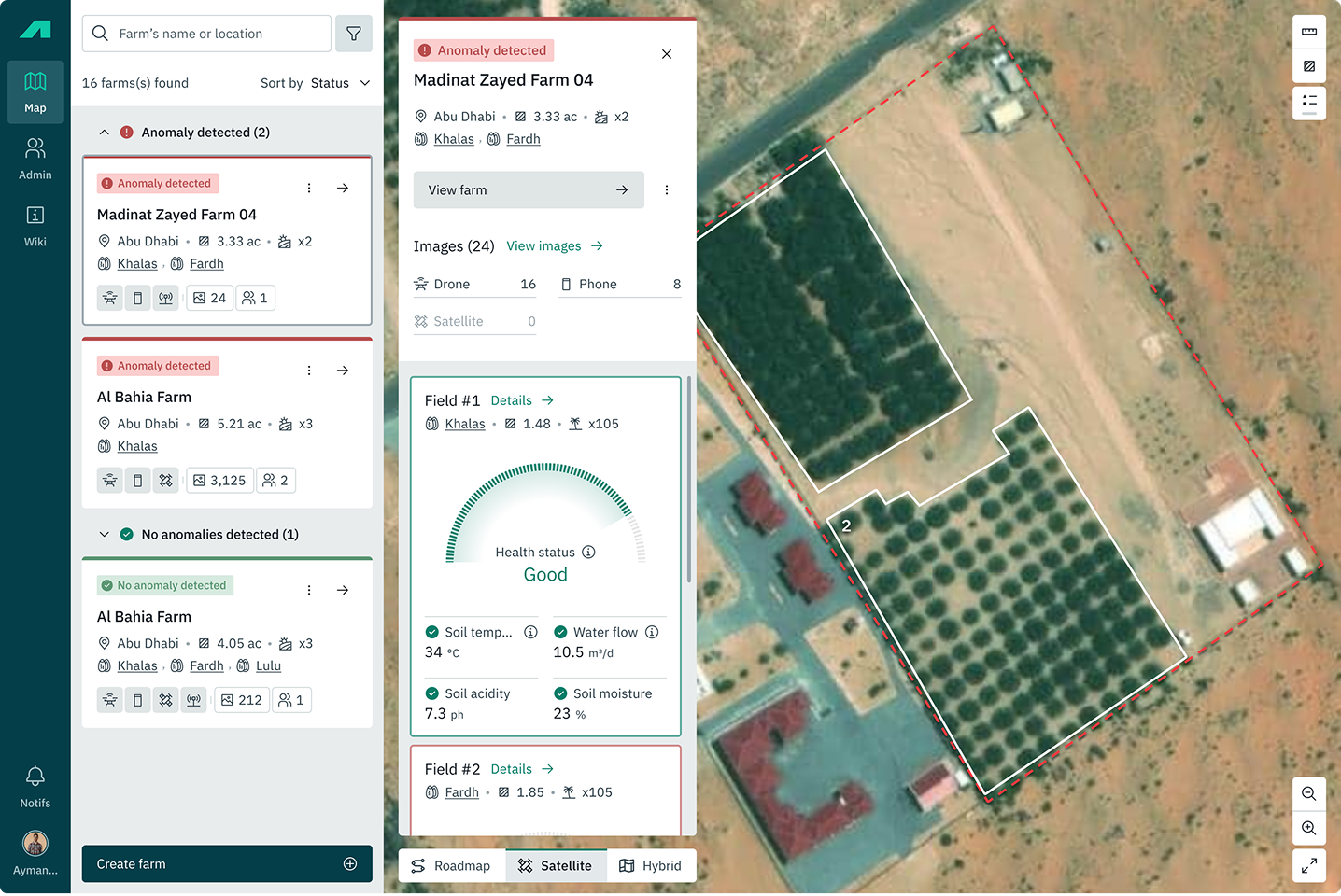Click the ruler measure tool on map

(1309, 32)
